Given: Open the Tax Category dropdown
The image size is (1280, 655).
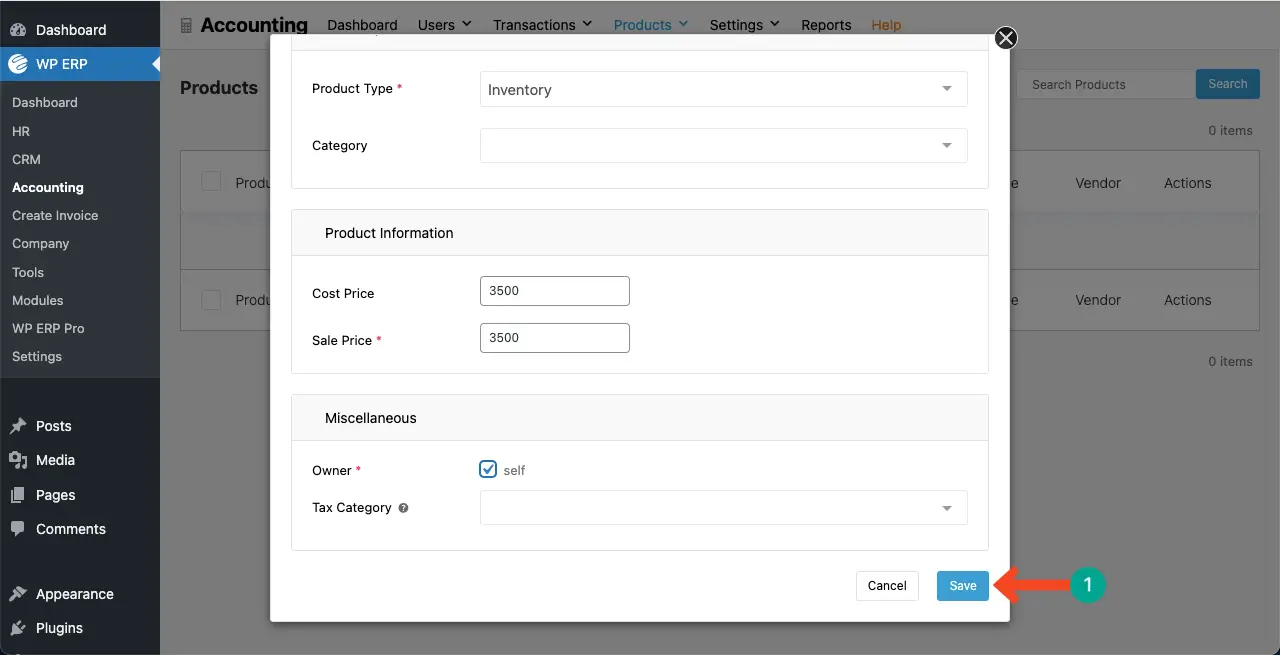Looking at the screenshot, I should tap(724, 507).
